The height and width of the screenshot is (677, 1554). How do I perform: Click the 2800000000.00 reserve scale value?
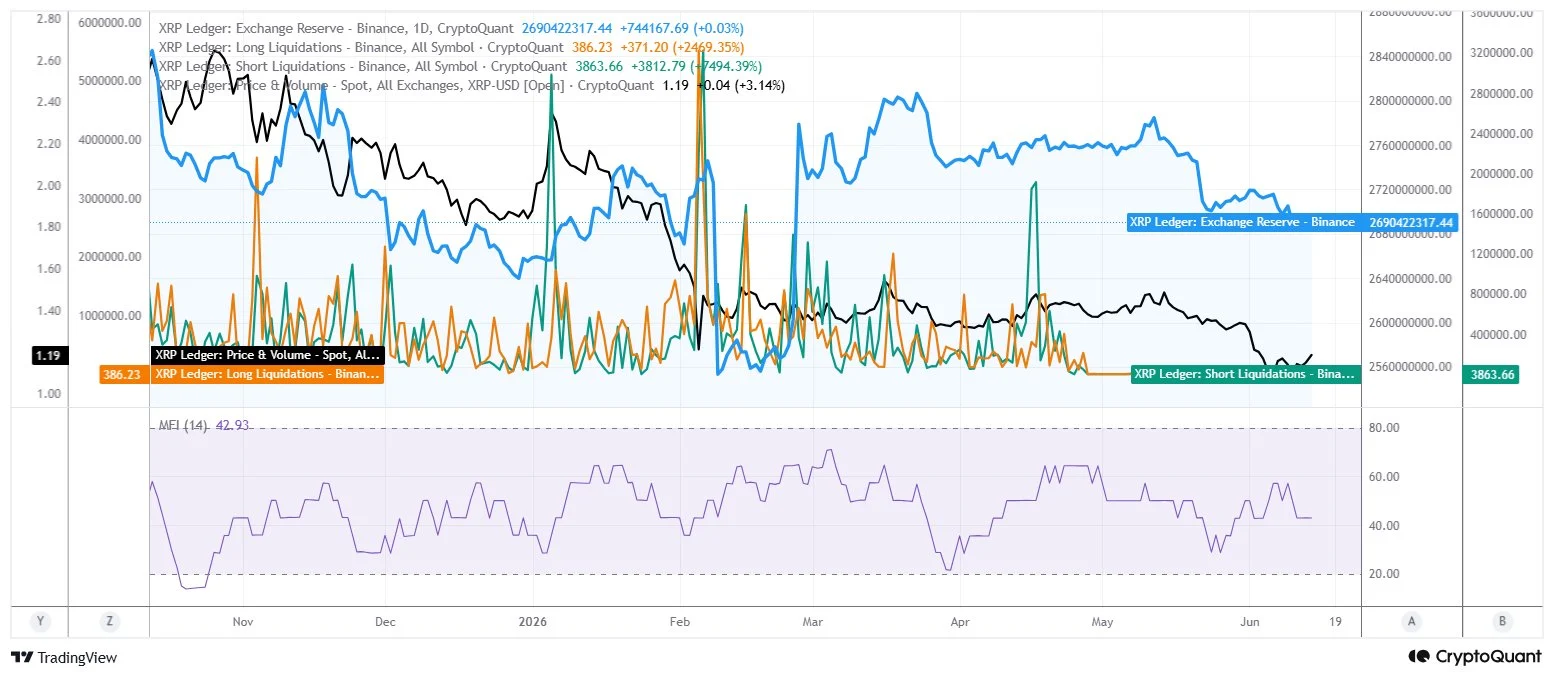[1411, 101]
